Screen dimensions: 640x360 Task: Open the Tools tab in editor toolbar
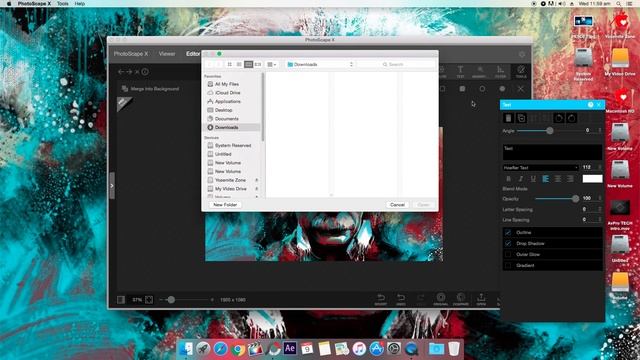521,71
